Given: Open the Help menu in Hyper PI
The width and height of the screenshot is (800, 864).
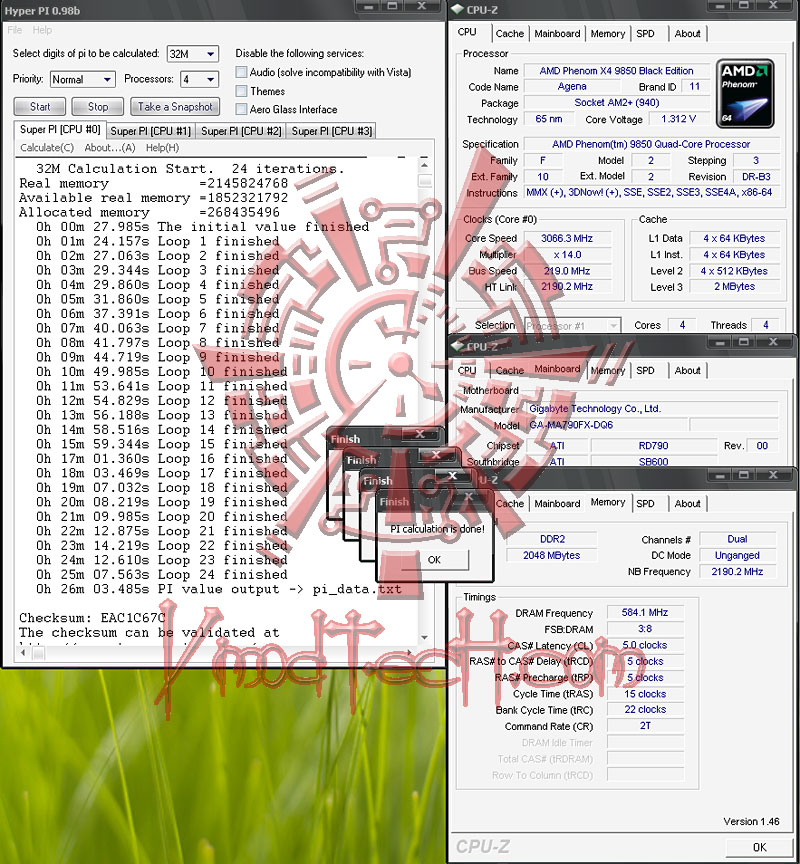Looking at the screenshot, I should 42,30.
